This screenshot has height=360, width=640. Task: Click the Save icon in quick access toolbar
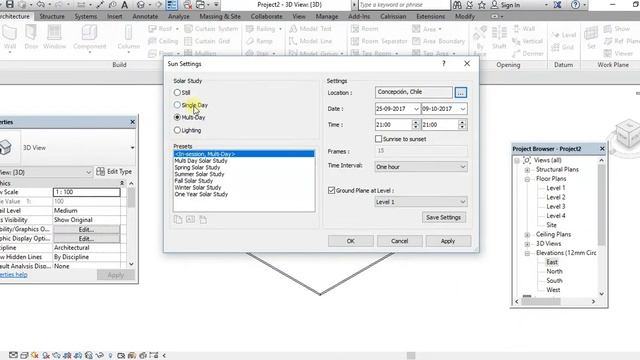pos(9,4)
